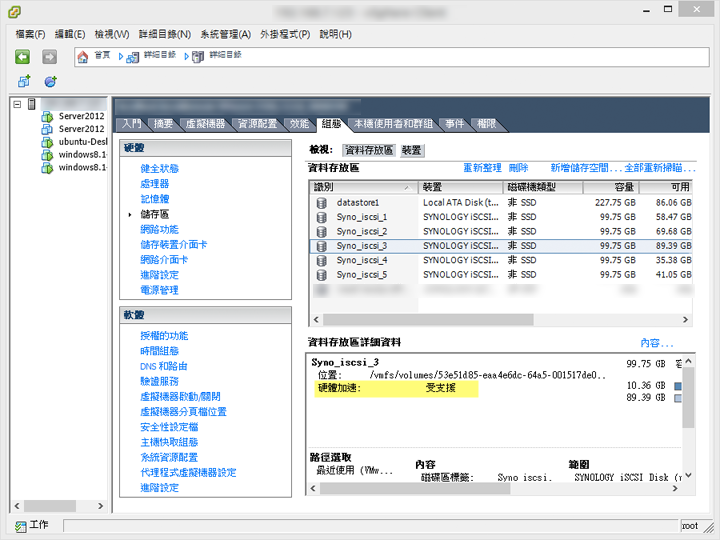Click the home icon in breadcrumb bar
This screenshot has height=540, width=720.
[x=83, y=57]
